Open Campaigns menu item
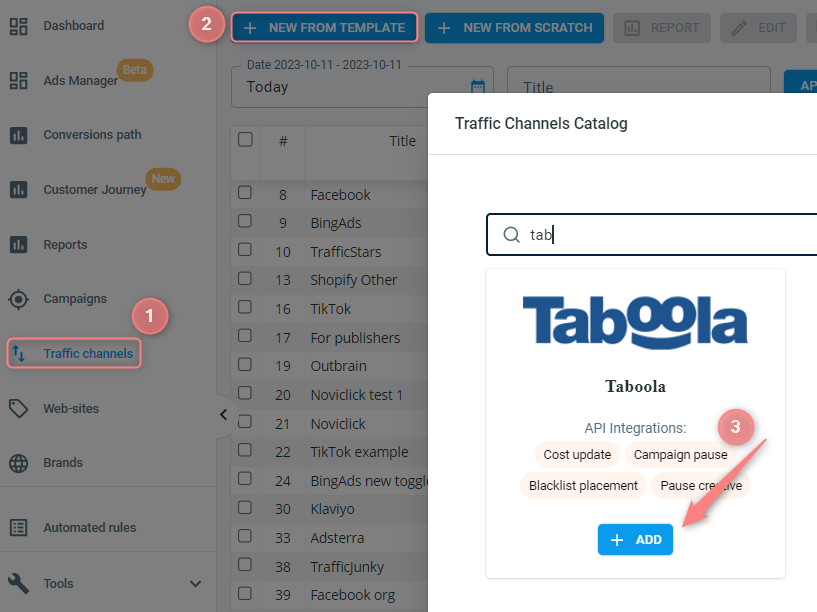The width and height of the screenshot is (817, 612). (x=75, y=299)
